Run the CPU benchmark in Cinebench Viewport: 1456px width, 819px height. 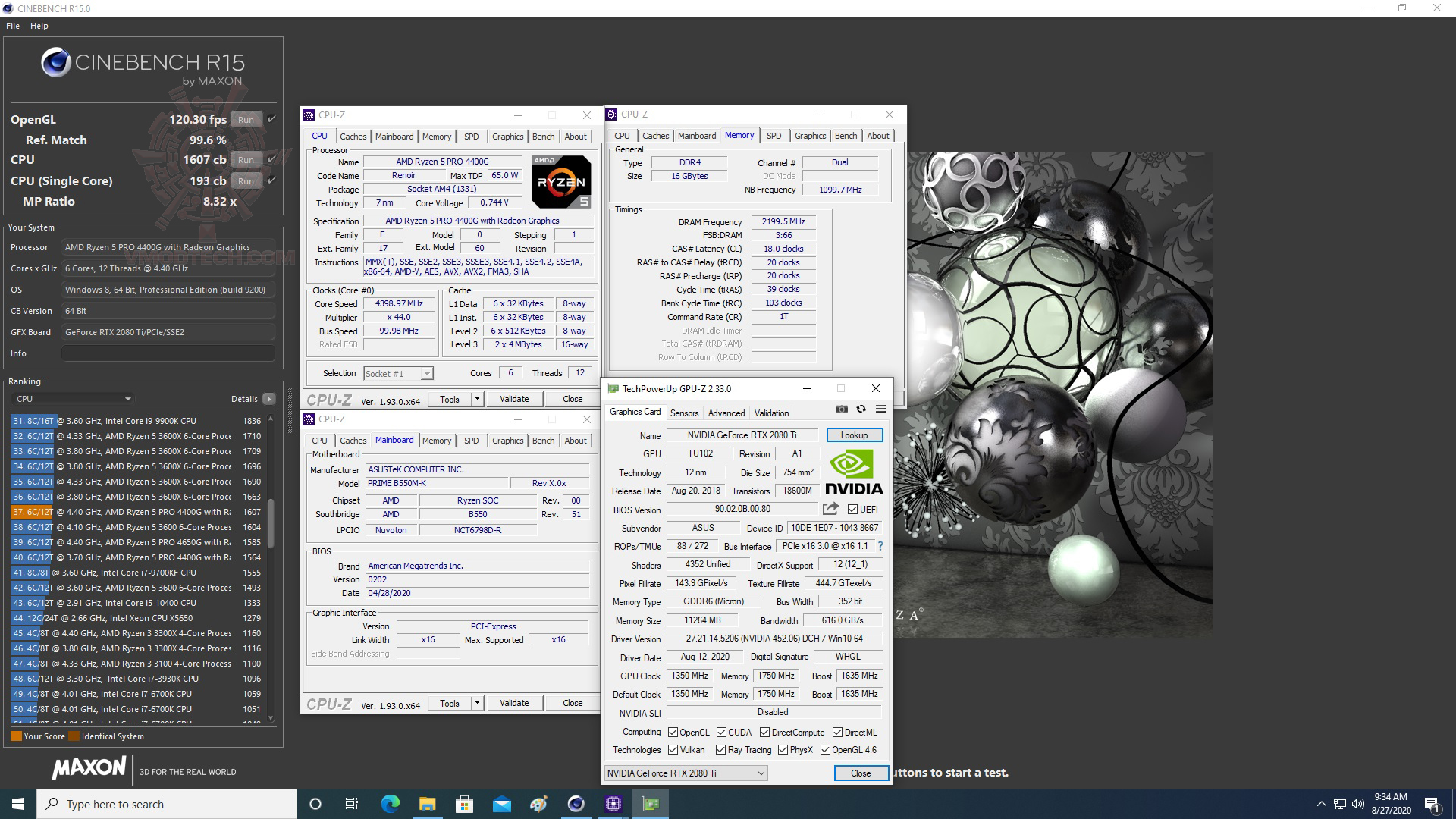click(245, 159)
